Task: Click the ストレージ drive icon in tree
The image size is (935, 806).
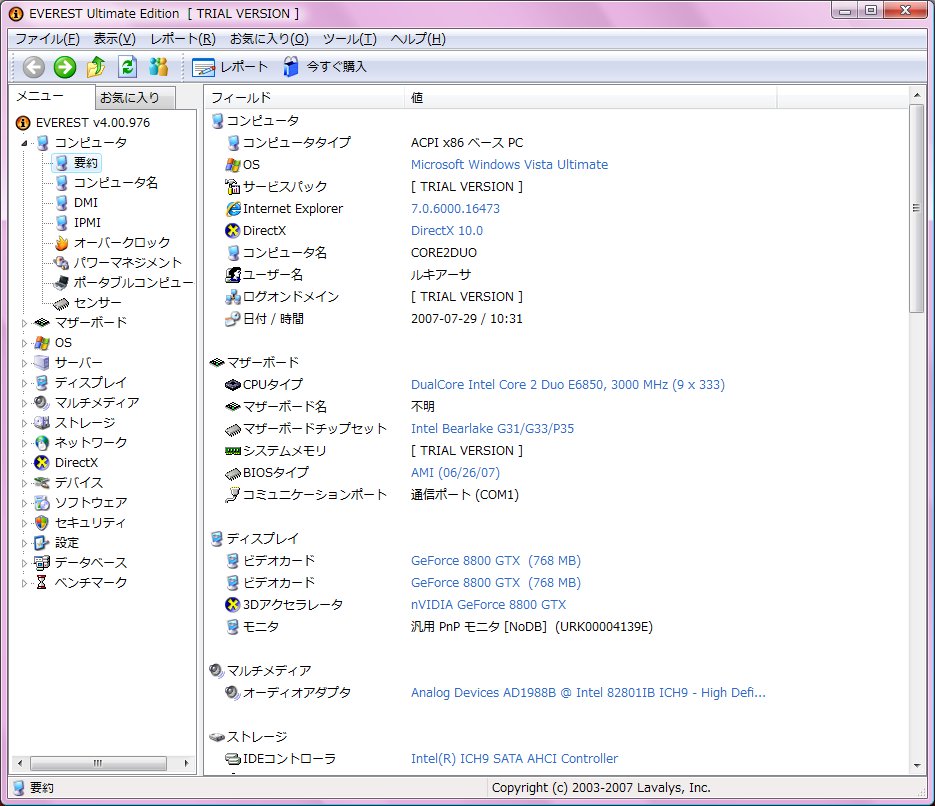Action: 42,423
